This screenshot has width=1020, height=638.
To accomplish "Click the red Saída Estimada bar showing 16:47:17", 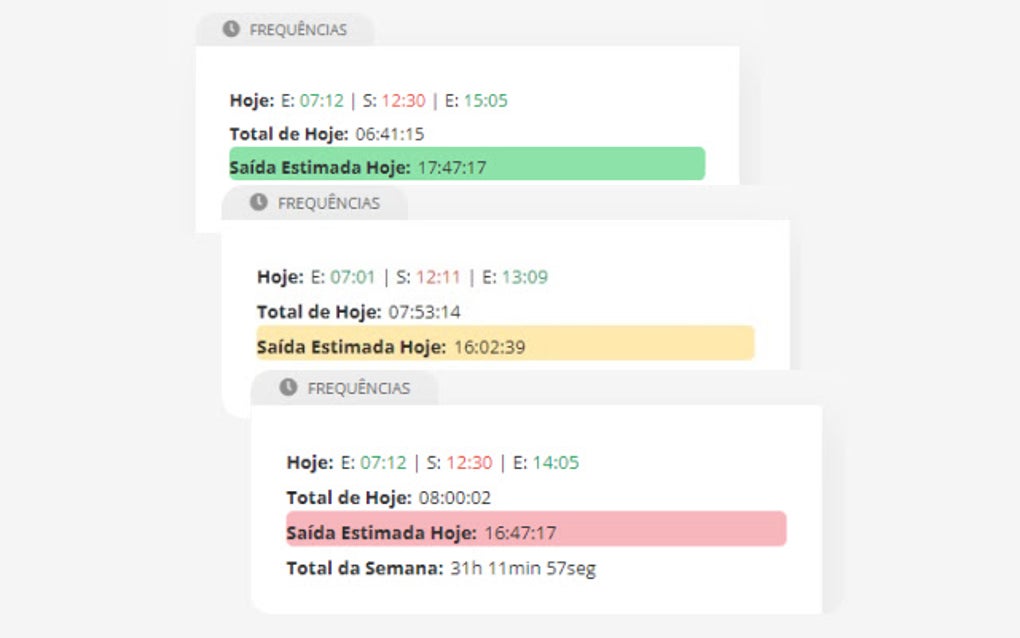I will point(536,529).
